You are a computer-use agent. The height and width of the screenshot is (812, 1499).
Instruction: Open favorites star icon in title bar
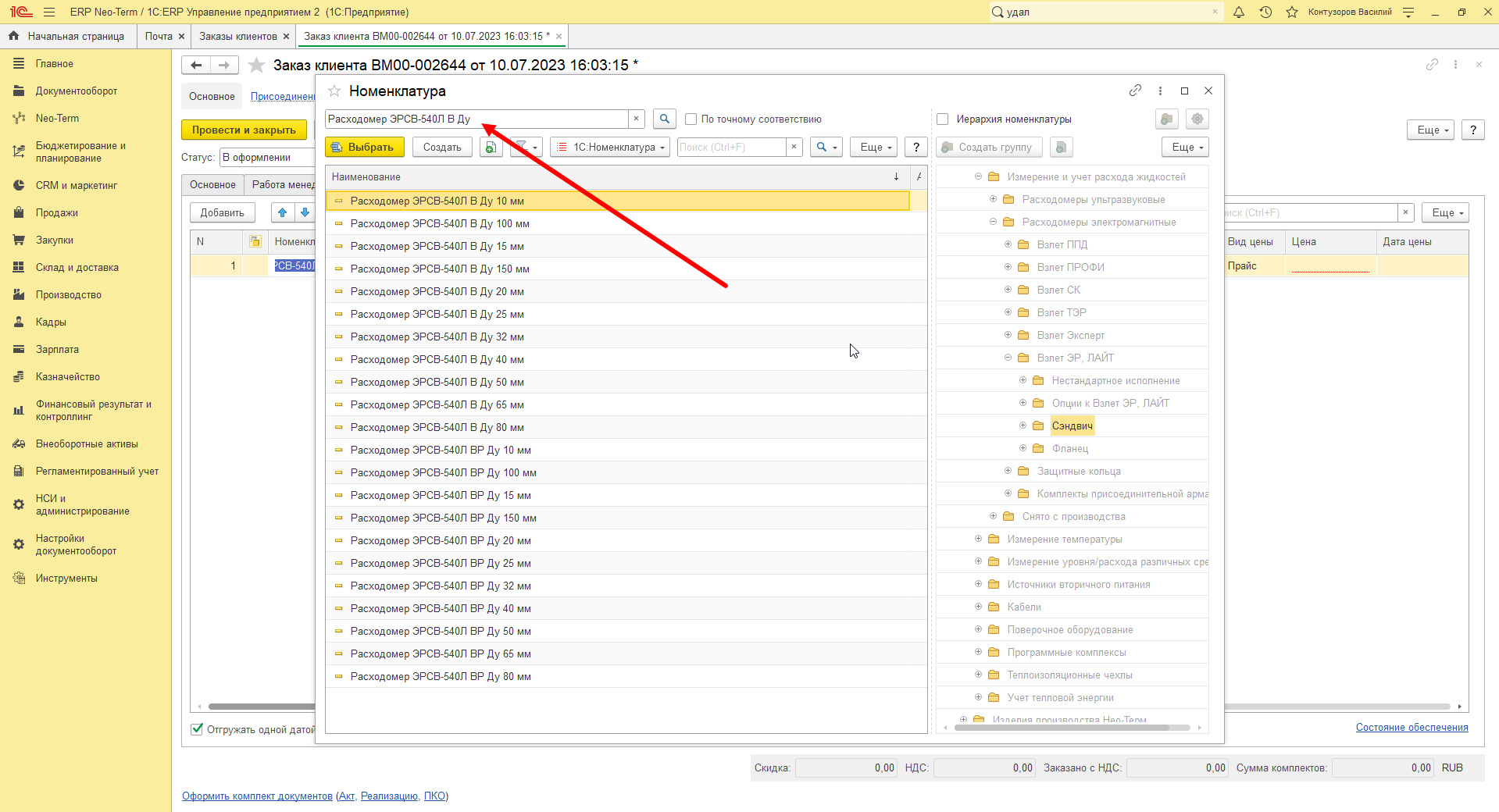pos(1292,12)
